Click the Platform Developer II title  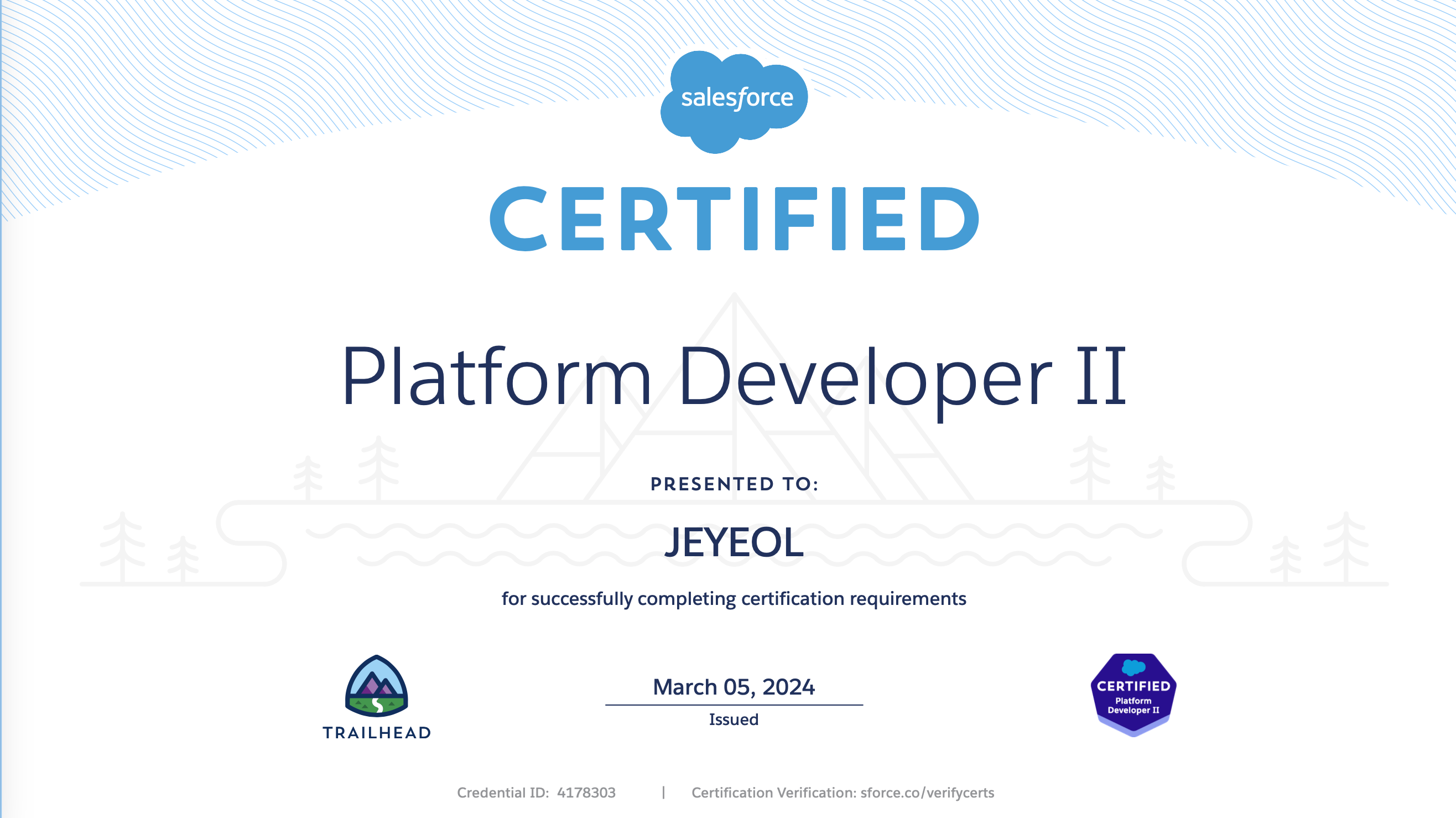tap(734, 376)
